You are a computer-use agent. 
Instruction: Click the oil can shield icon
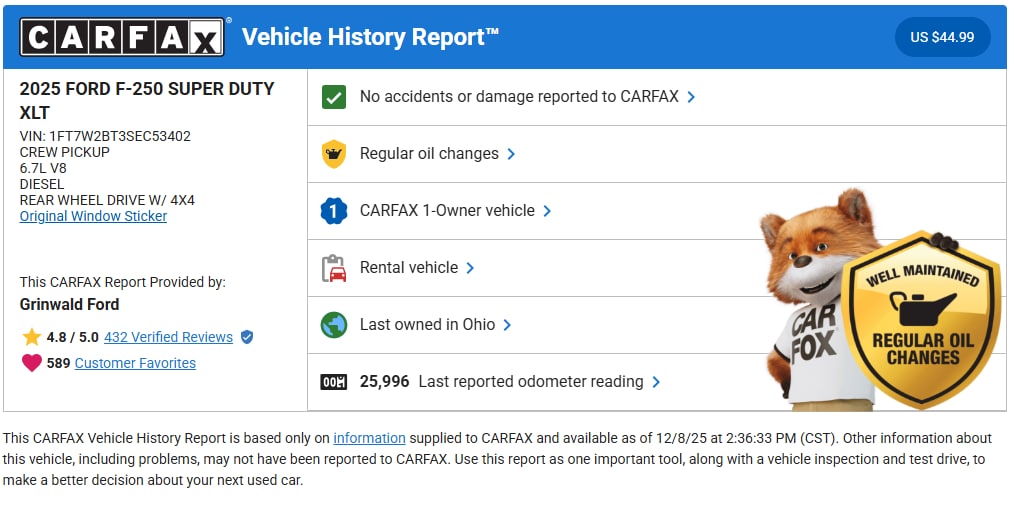point(333,154)
